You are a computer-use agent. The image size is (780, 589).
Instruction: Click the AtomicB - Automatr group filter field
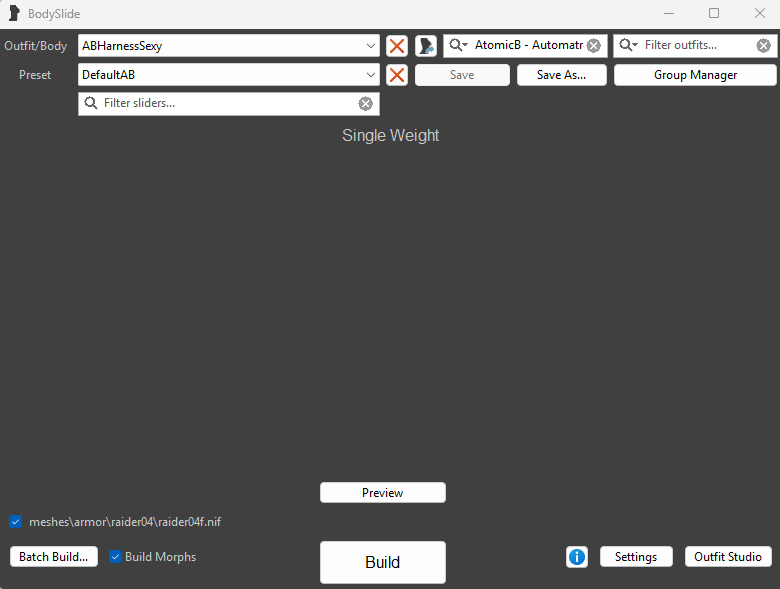pyautogui.click(x=525, y=46)
